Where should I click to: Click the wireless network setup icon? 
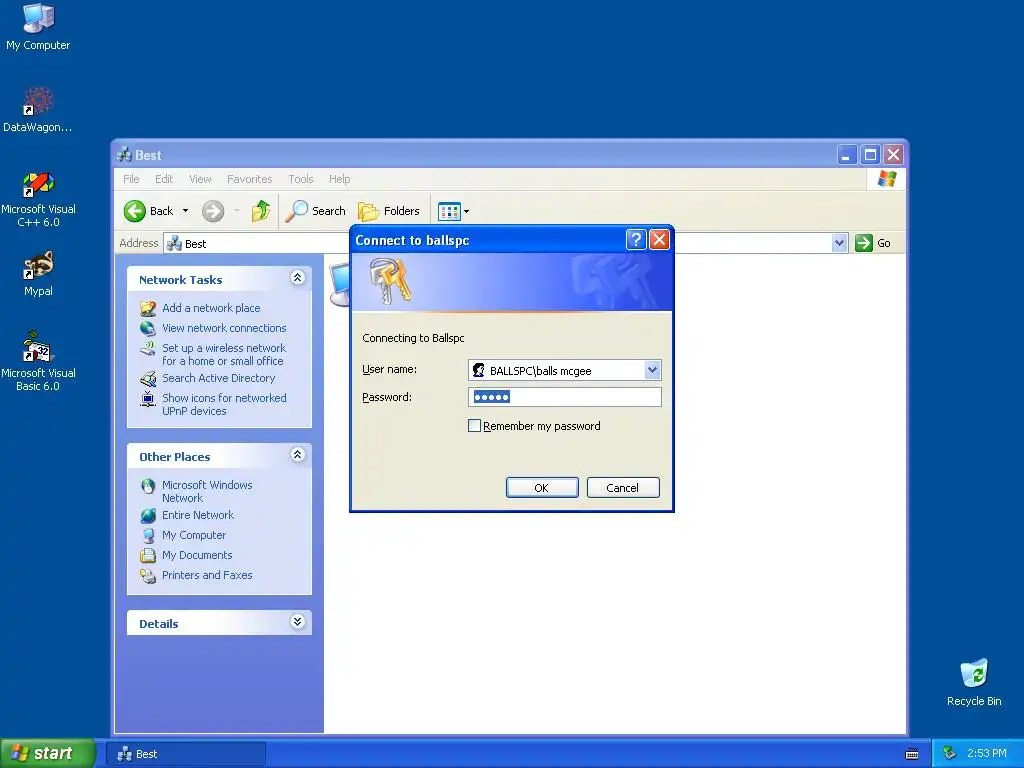[x=148, y=349]
